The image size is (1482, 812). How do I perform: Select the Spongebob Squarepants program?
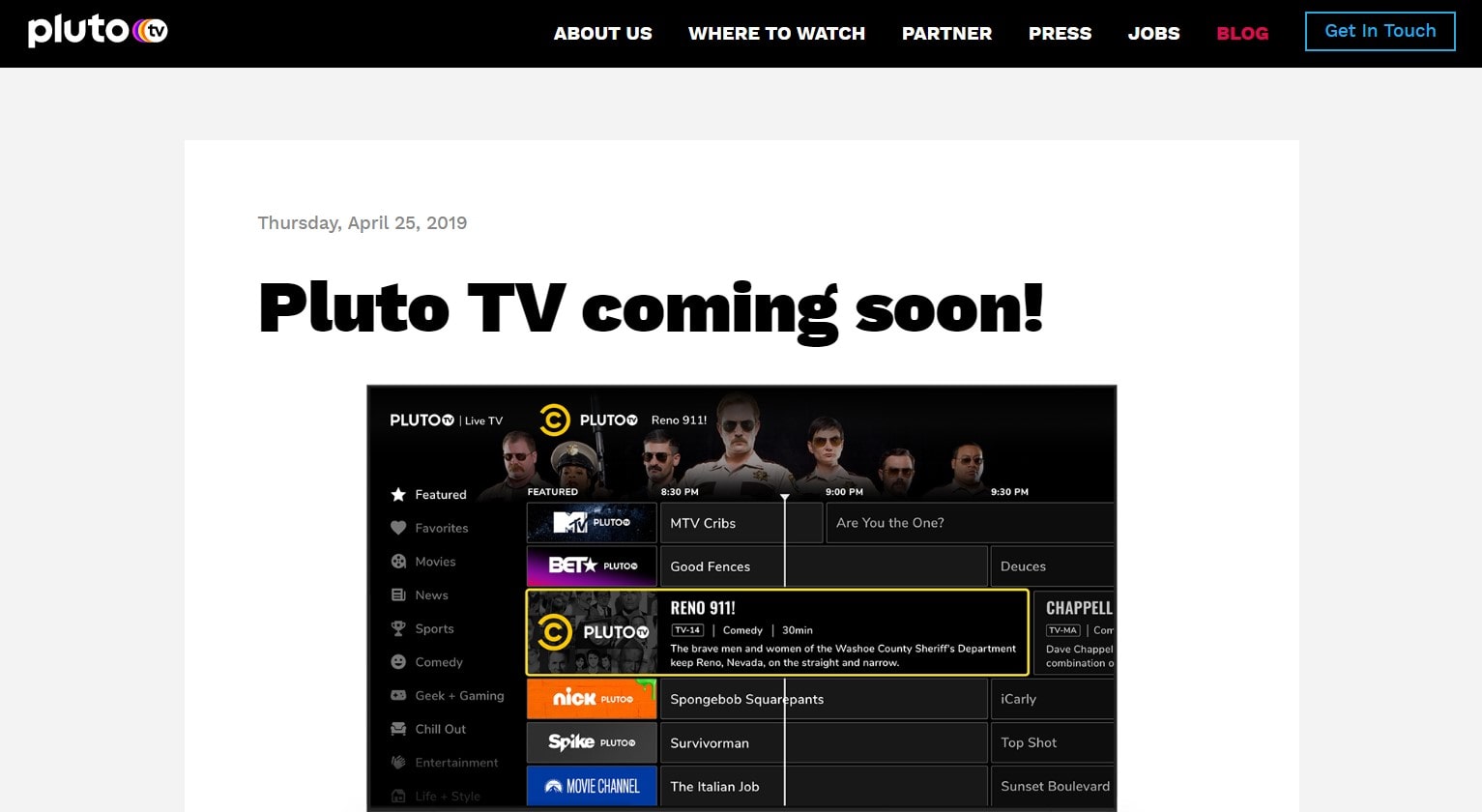point(824,699)
